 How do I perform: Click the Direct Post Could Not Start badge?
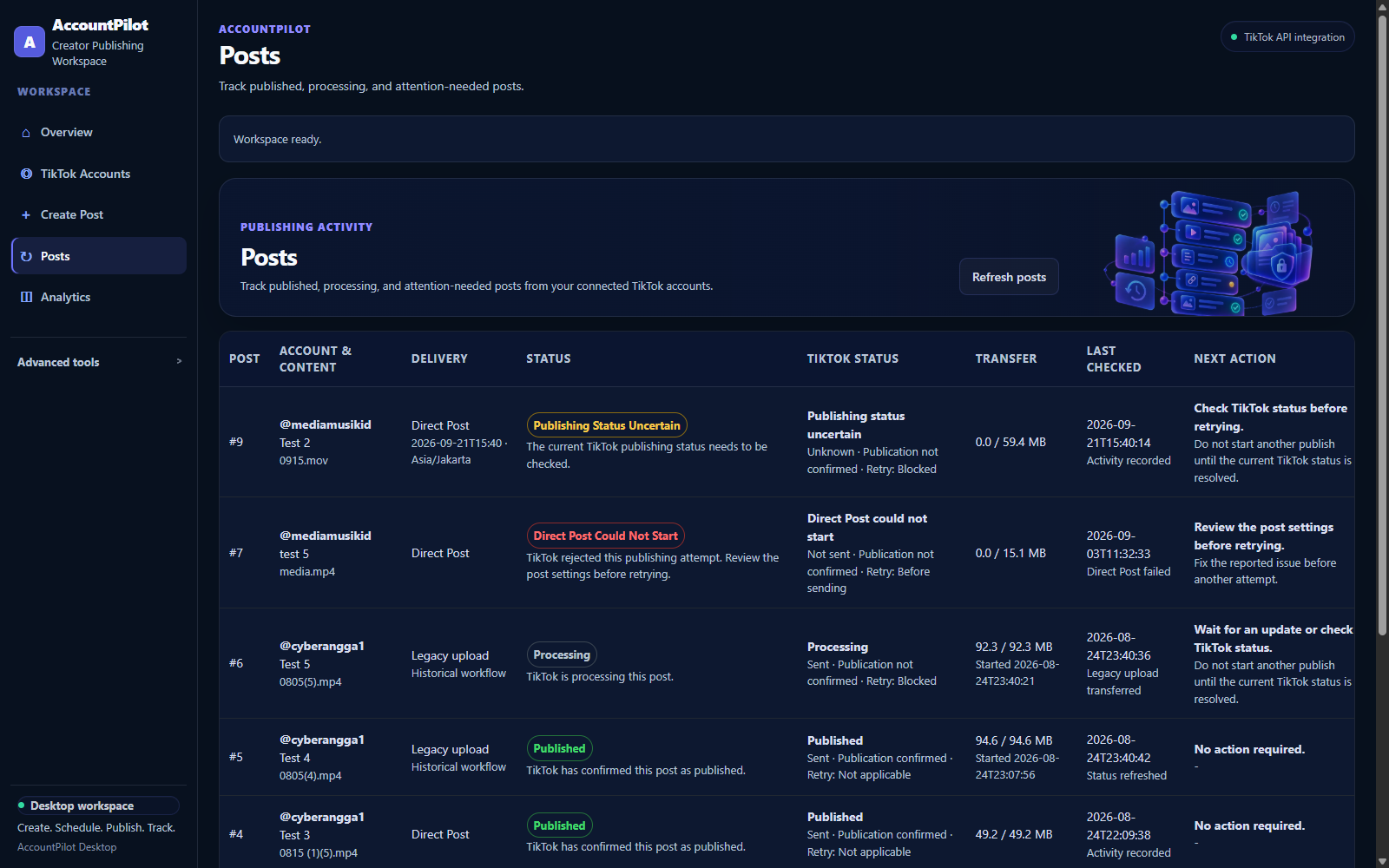pos(605,536)
